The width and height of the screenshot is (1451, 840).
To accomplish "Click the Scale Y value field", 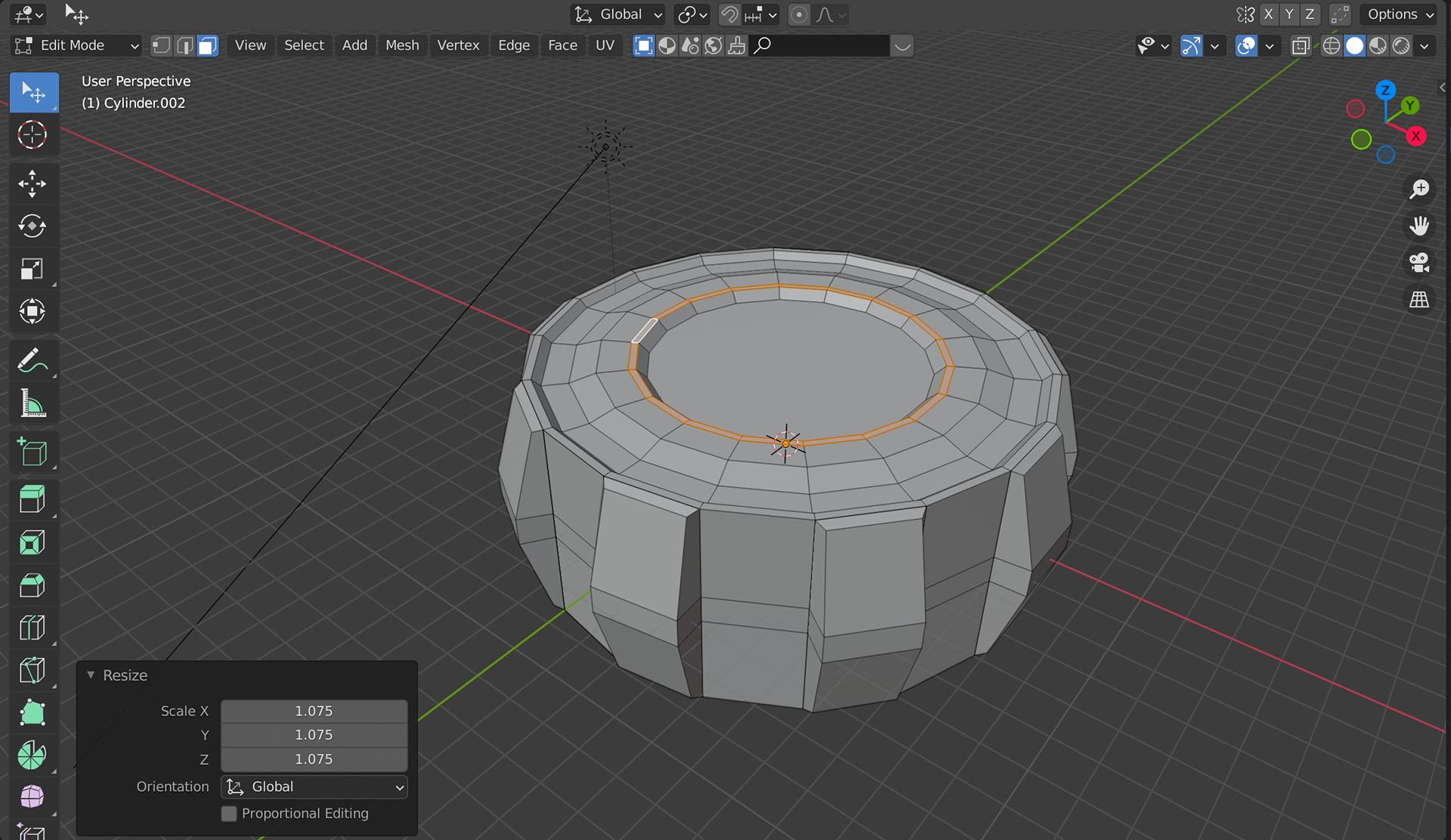I will point(314,735).
